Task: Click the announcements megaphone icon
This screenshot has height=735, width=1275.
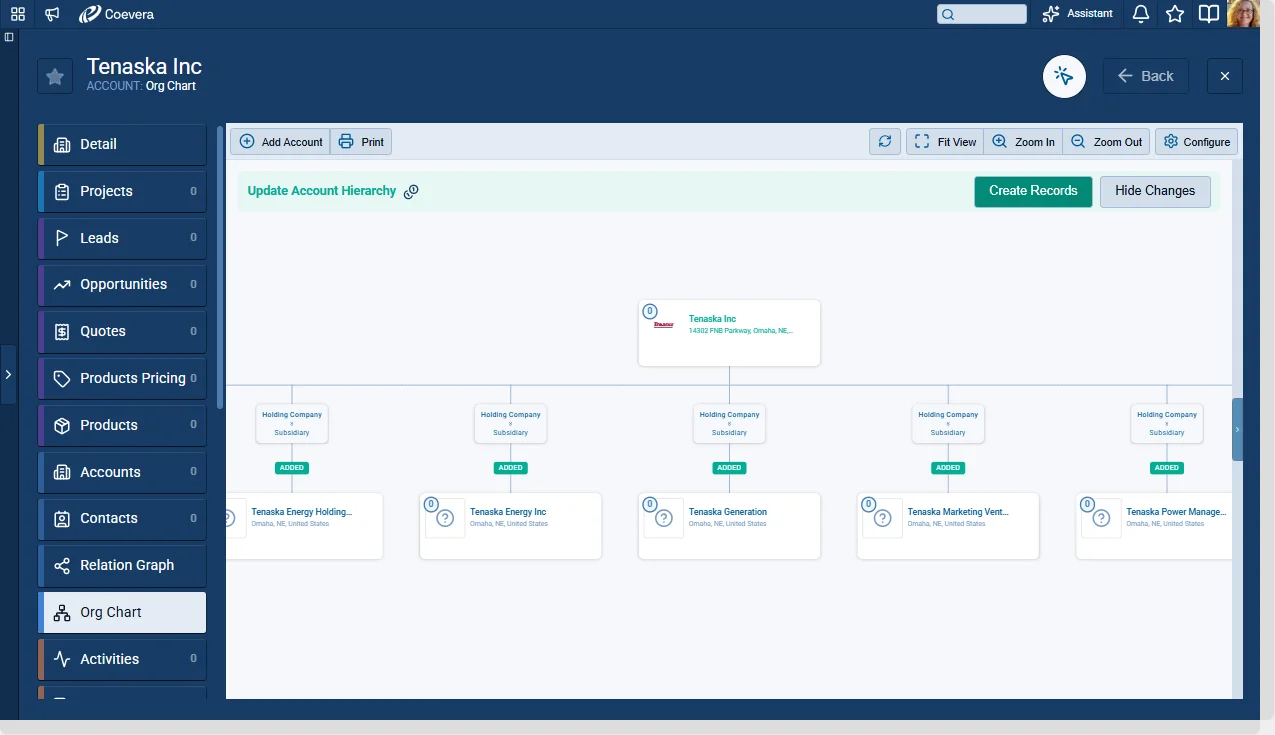Action: point(52,14)
